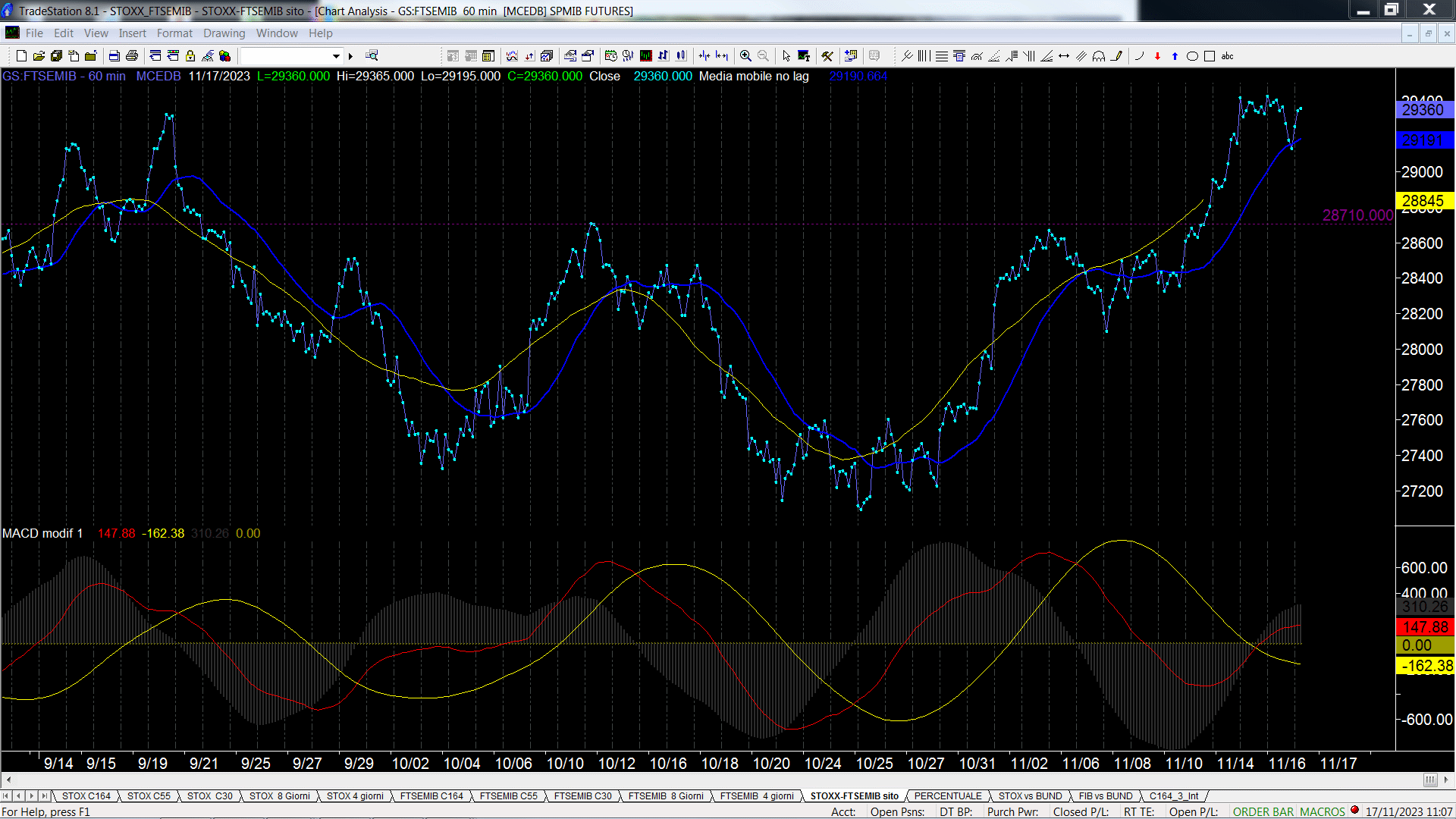Switch to the FIB vs BUND tab
Viewport: 1456px width, 819px height.
[x=1106, y=795]
